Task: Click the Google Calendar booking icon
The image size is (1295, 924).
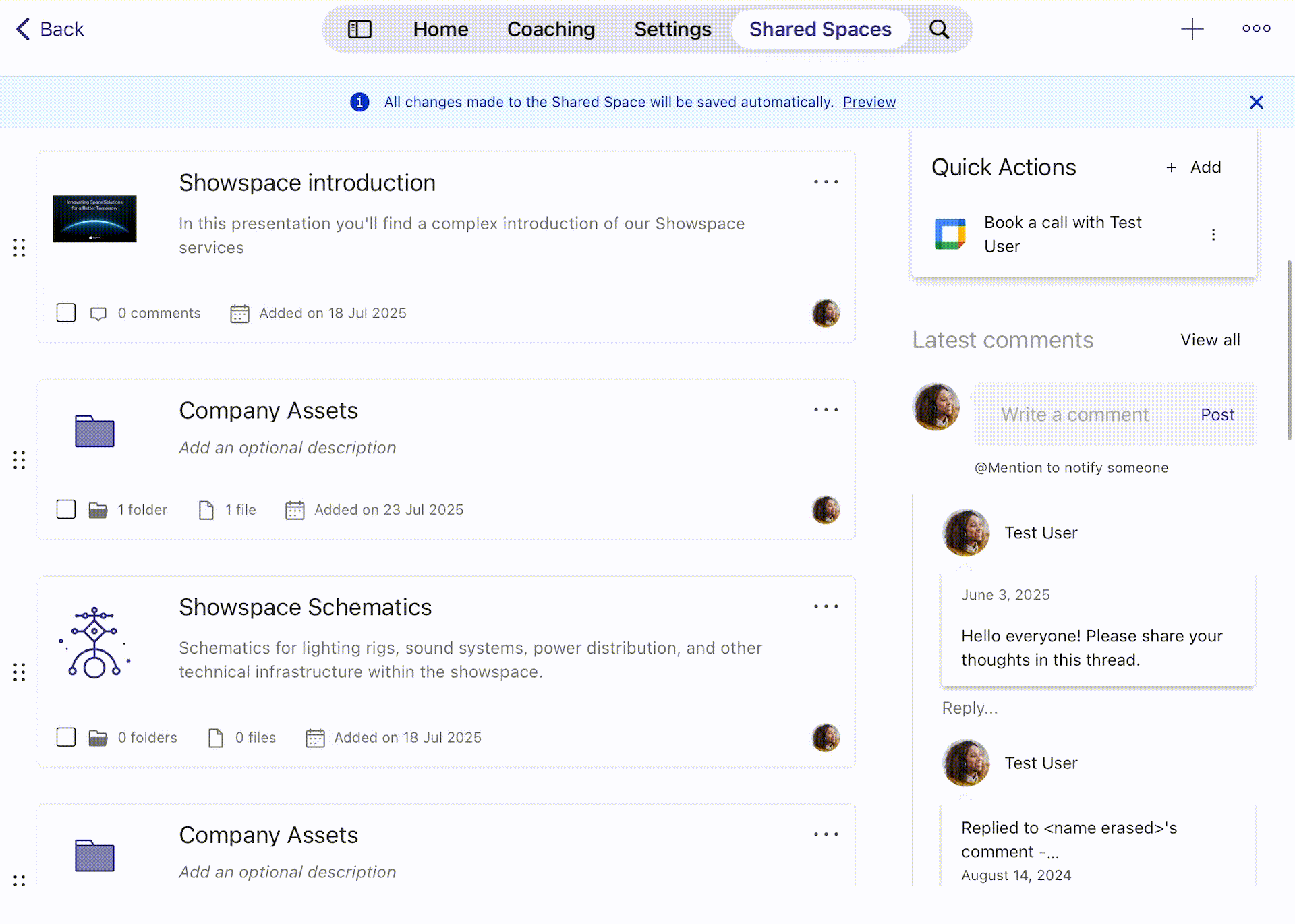Action: tap(950, 234)
